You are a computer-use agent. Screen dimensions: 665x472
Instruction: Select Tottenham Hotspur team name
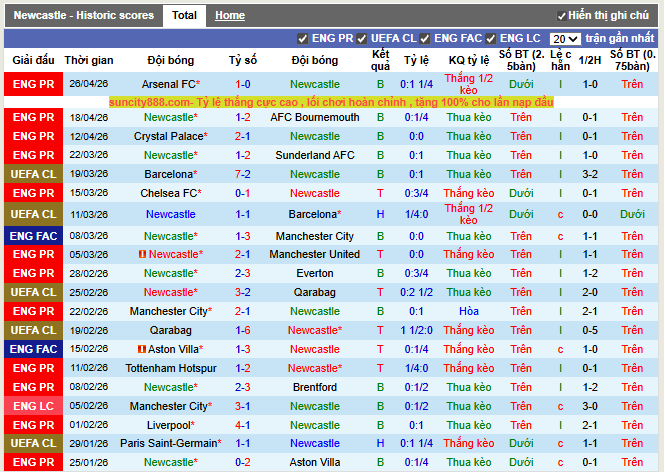170,369
